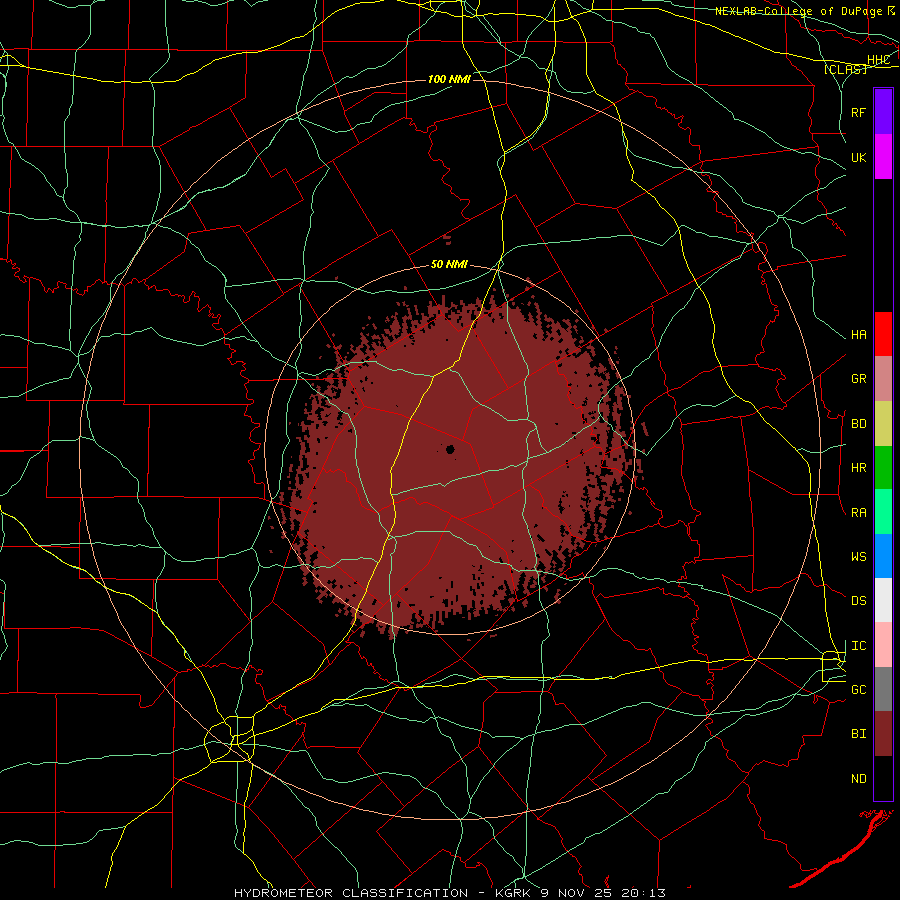This screenshot has width=900, height=900.
Task: Click the red HA legend color swatch
Action: [x=883, y=334]
